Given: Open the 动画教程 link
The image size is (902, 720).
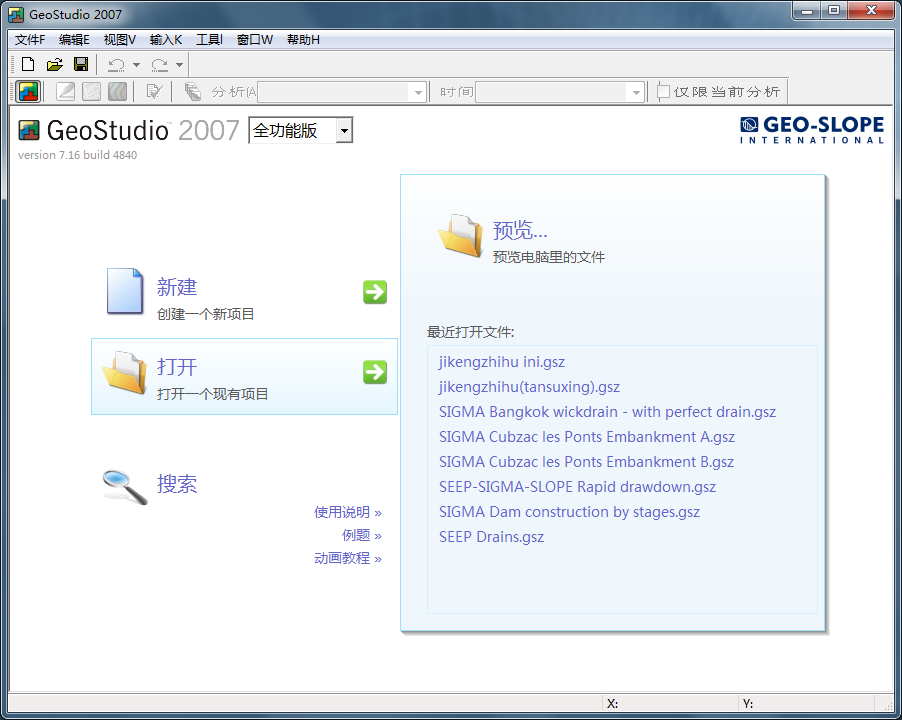Looking at the screenshot, I should tap(347, 558).
